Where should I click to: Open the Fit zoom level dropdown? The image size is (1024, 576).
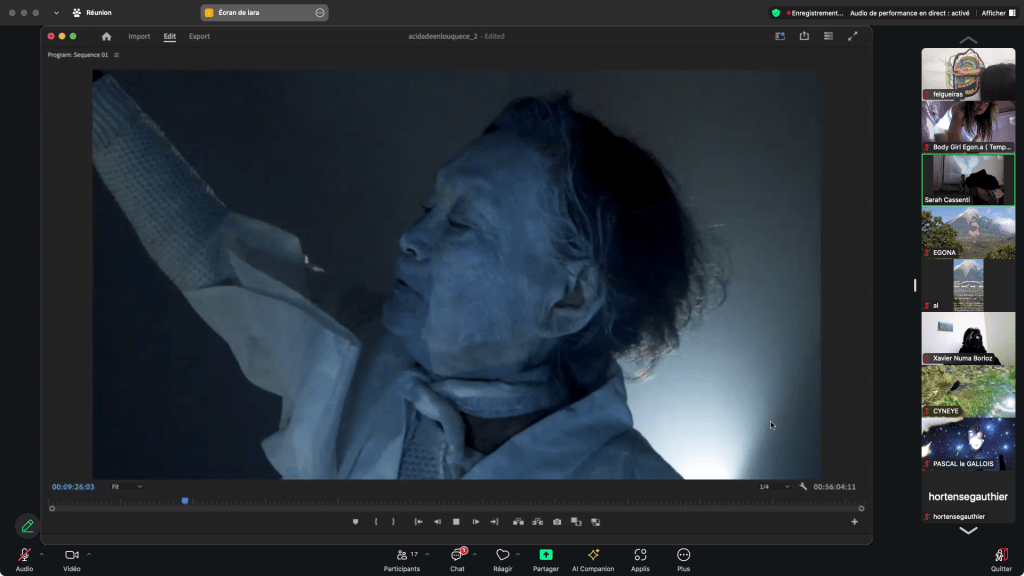(x=127, y=487)
